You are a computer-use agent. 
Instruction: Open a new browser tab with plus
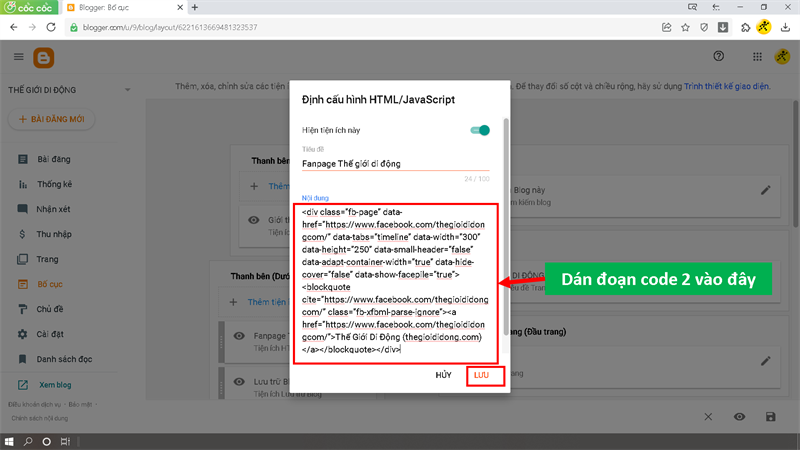pos(194,7)
